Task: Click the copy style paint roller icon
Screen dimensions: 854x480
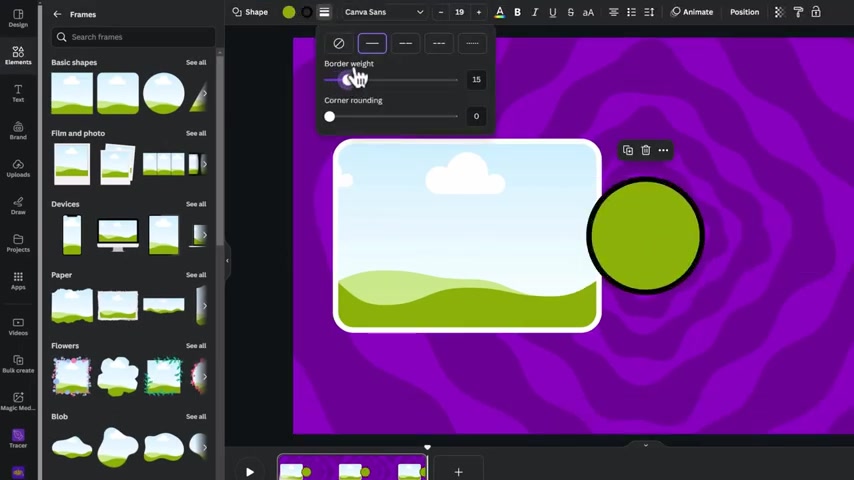Action: (x=798, y=12)
